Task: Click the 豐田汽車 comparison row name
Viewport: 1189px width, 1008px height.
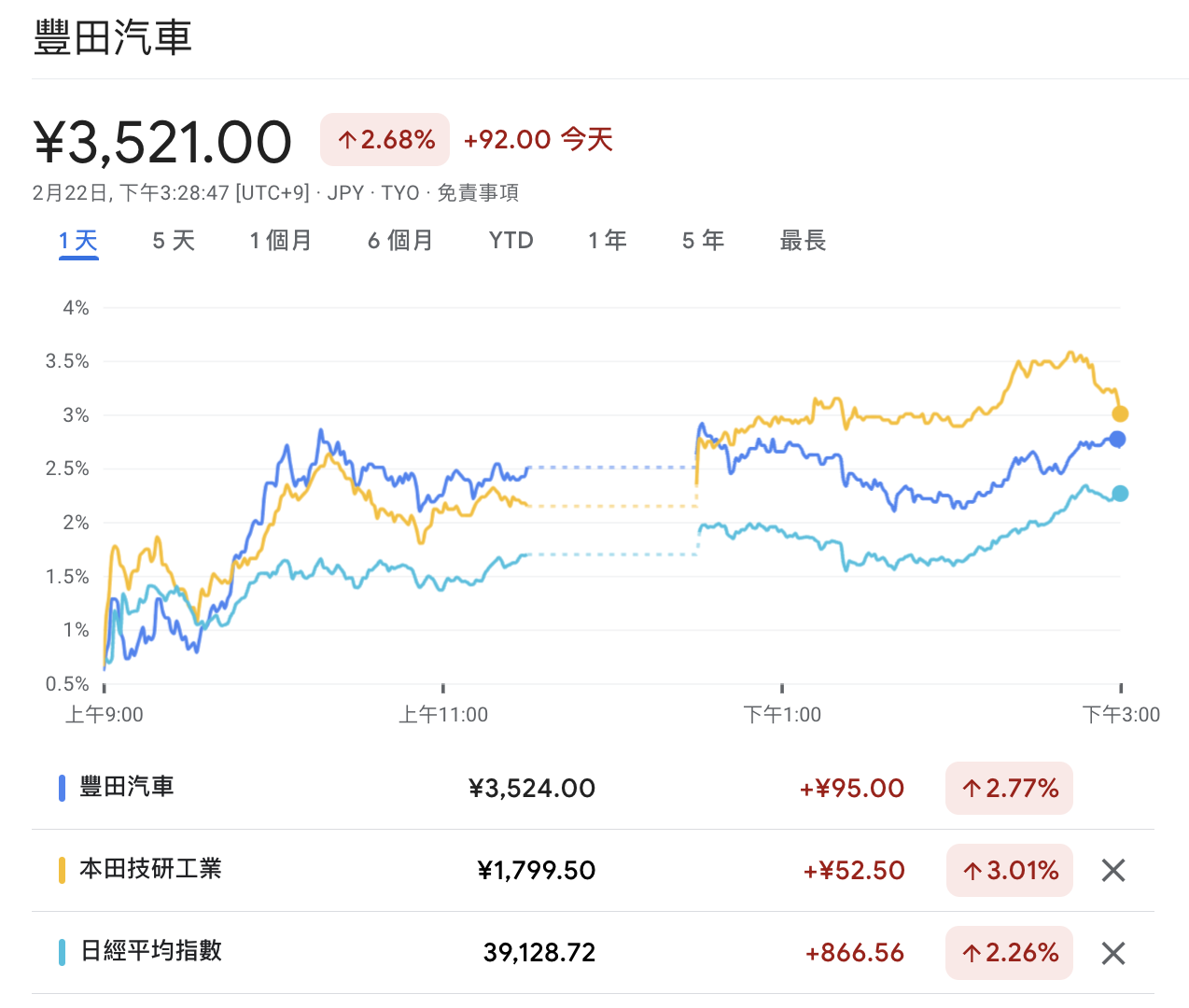Action: pyautogui.click(x=127, y=787)
